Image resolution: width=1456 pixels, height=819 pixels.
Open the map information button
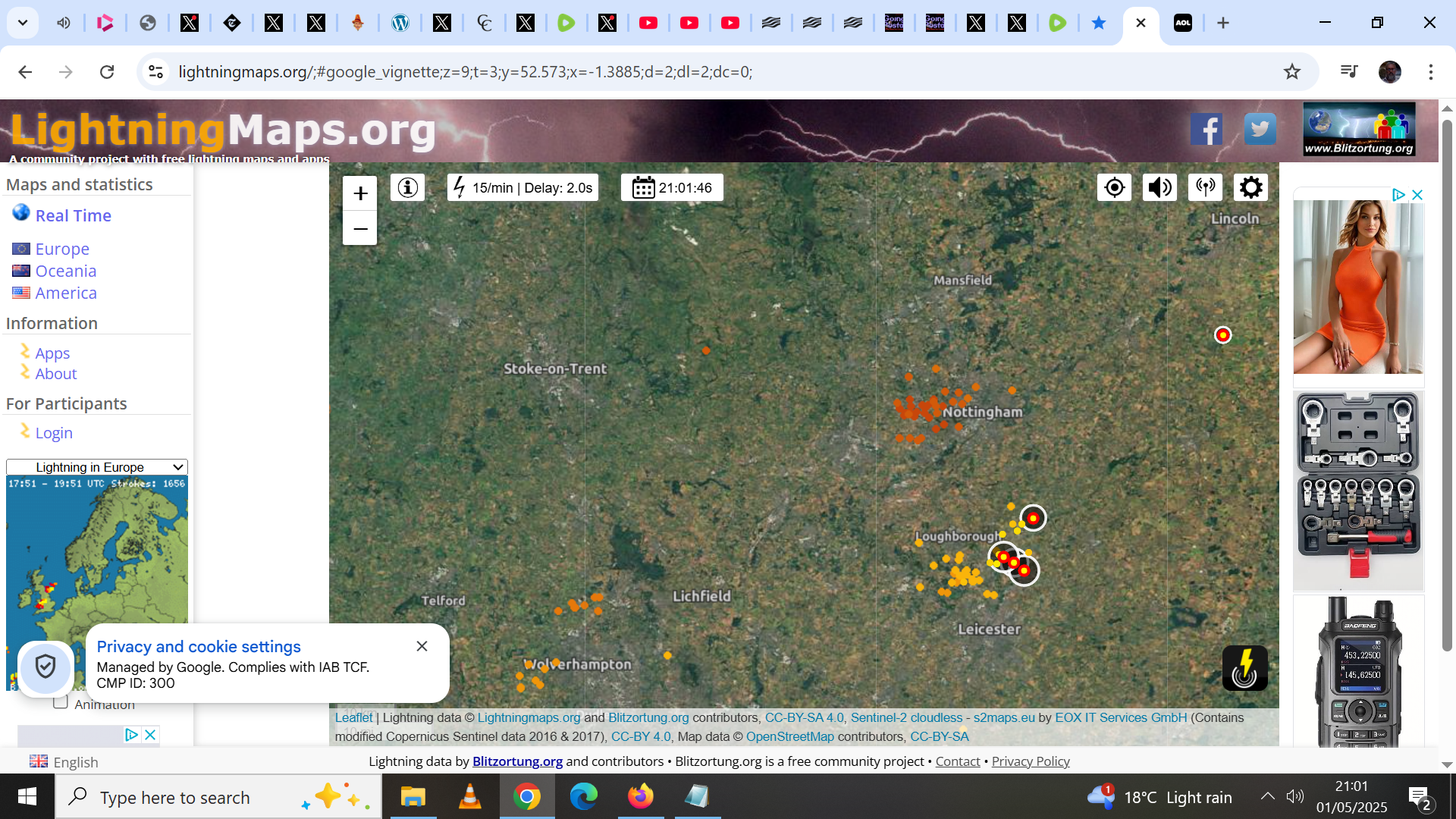click(x=408, y=187)
